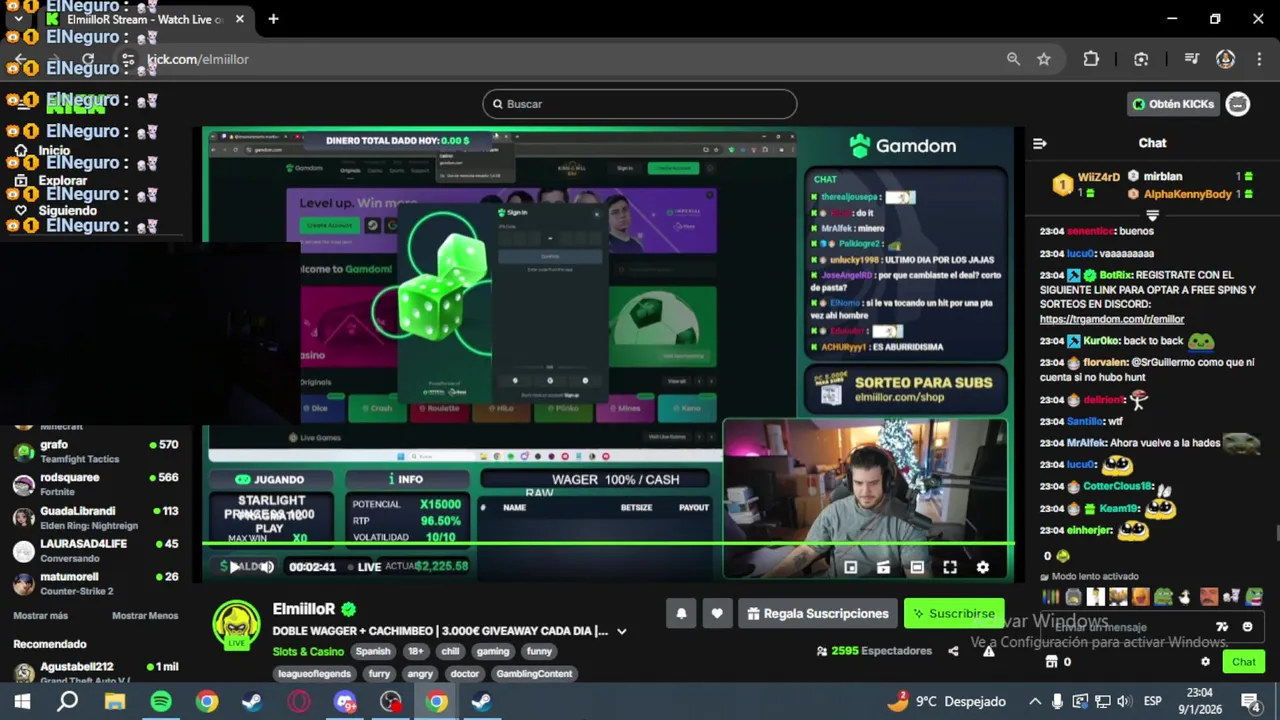Screen dimensions: 1280x720
Task: Open the browser tab search chevron
Action: click(x=18, y=19)
